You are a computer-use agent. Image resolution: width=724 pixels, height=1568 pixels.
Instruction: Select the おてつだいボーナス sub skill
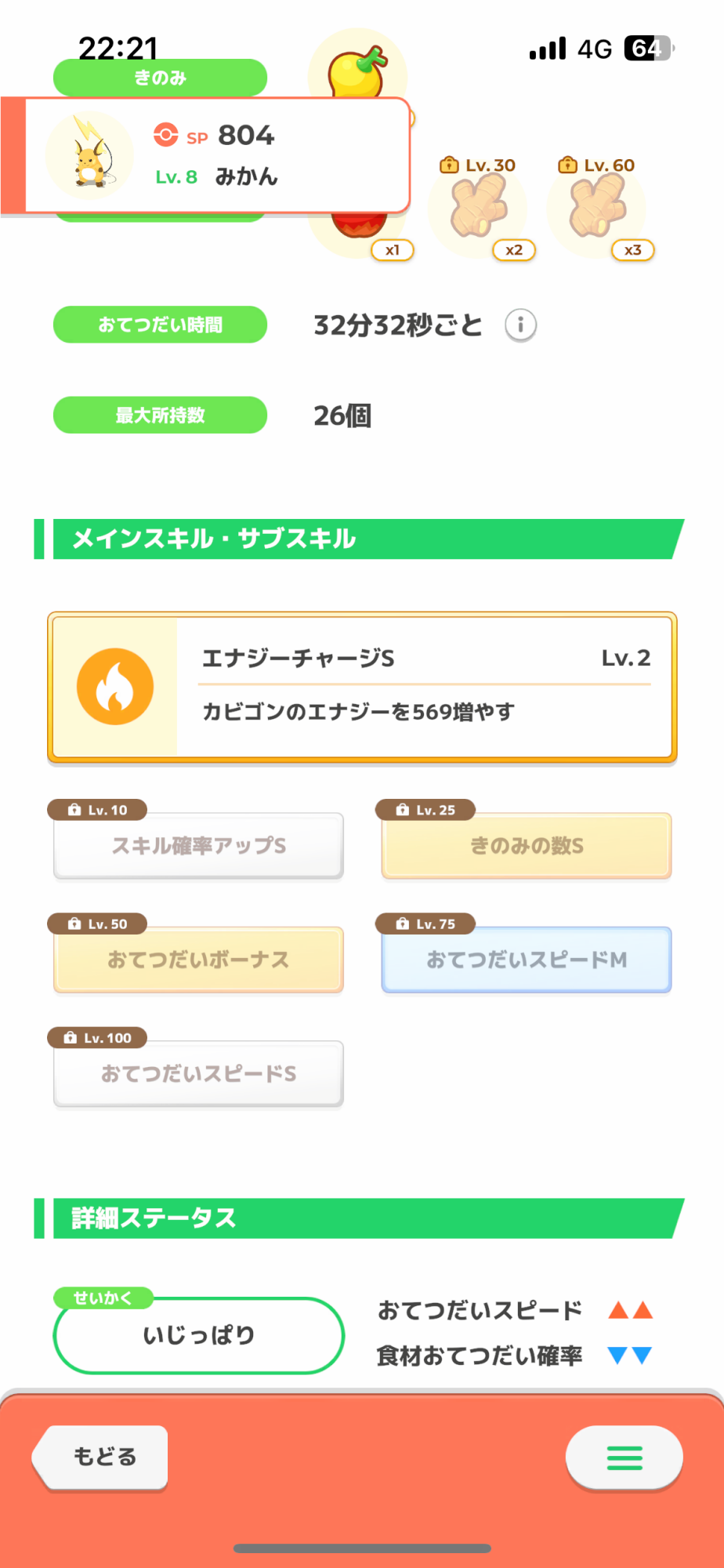point(198,960)
